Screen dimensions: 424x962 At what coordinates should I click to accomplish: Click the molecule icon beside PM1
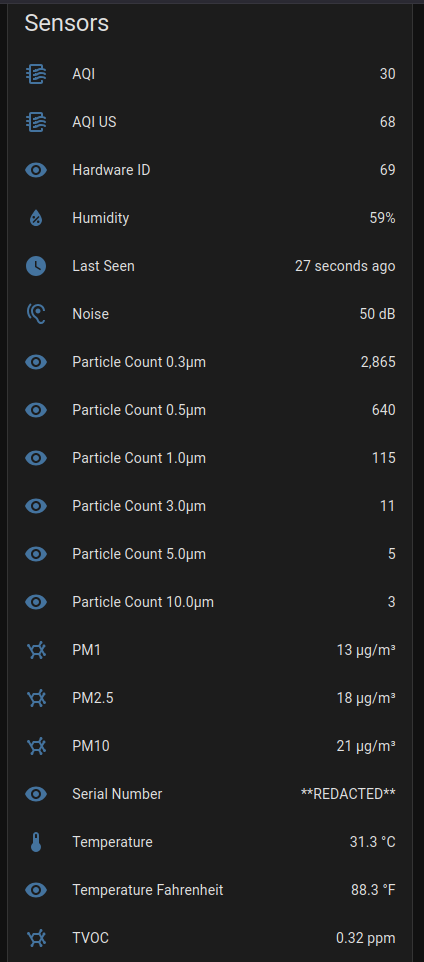37,650
